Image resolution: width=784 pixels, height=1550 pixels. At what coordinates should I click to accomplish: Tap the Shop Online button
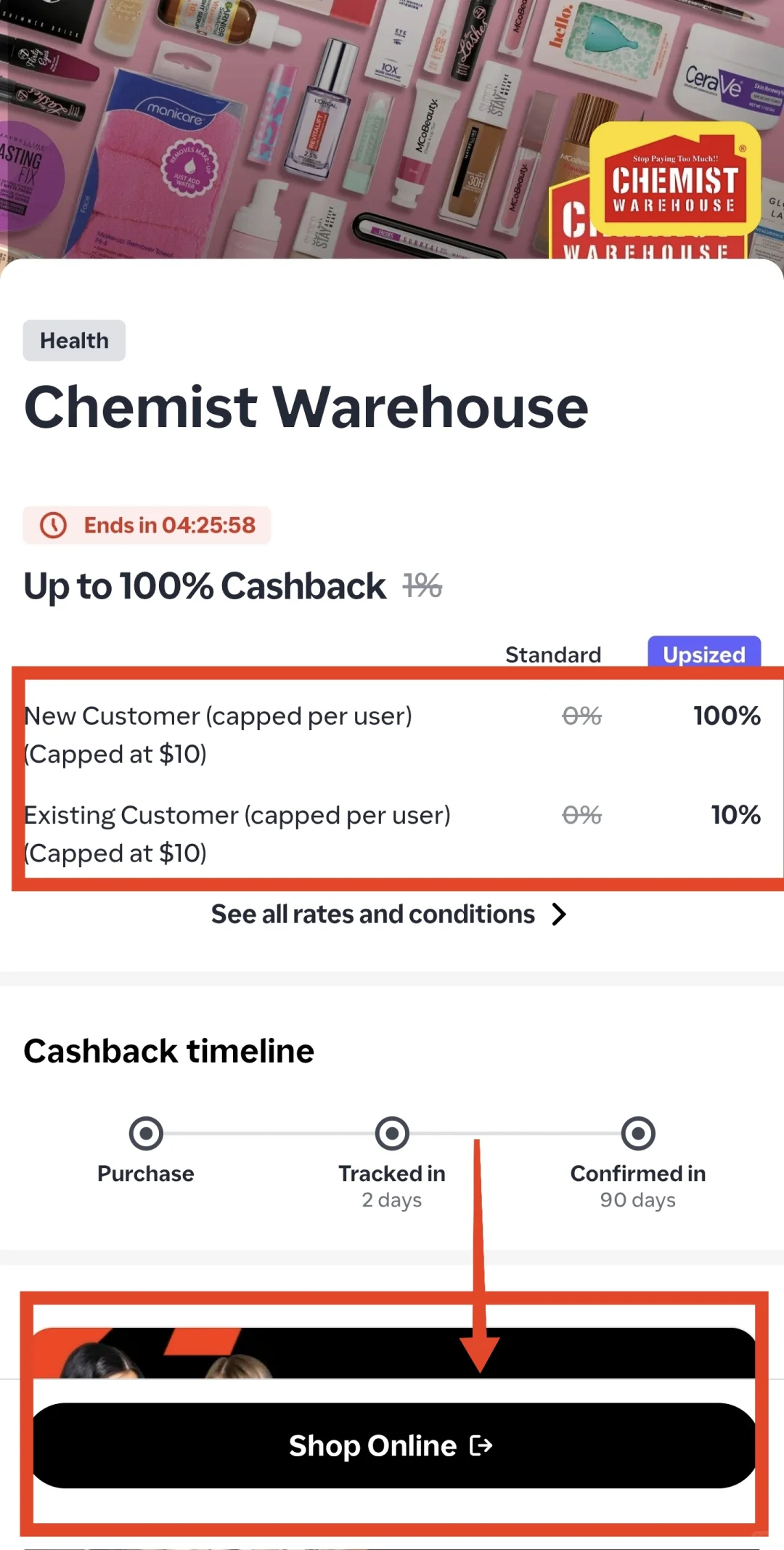393,1445
